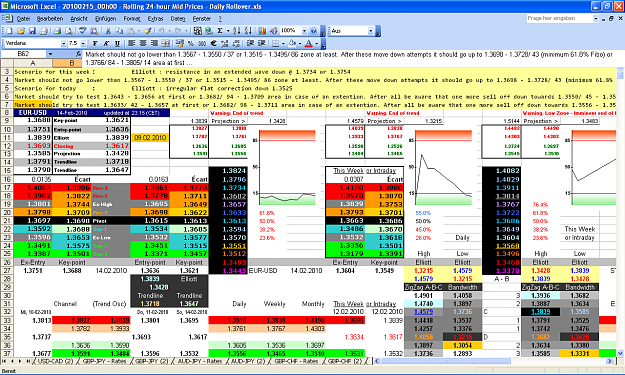
Task: Open the Chart Wizard icon
Action: click(262, 31)
